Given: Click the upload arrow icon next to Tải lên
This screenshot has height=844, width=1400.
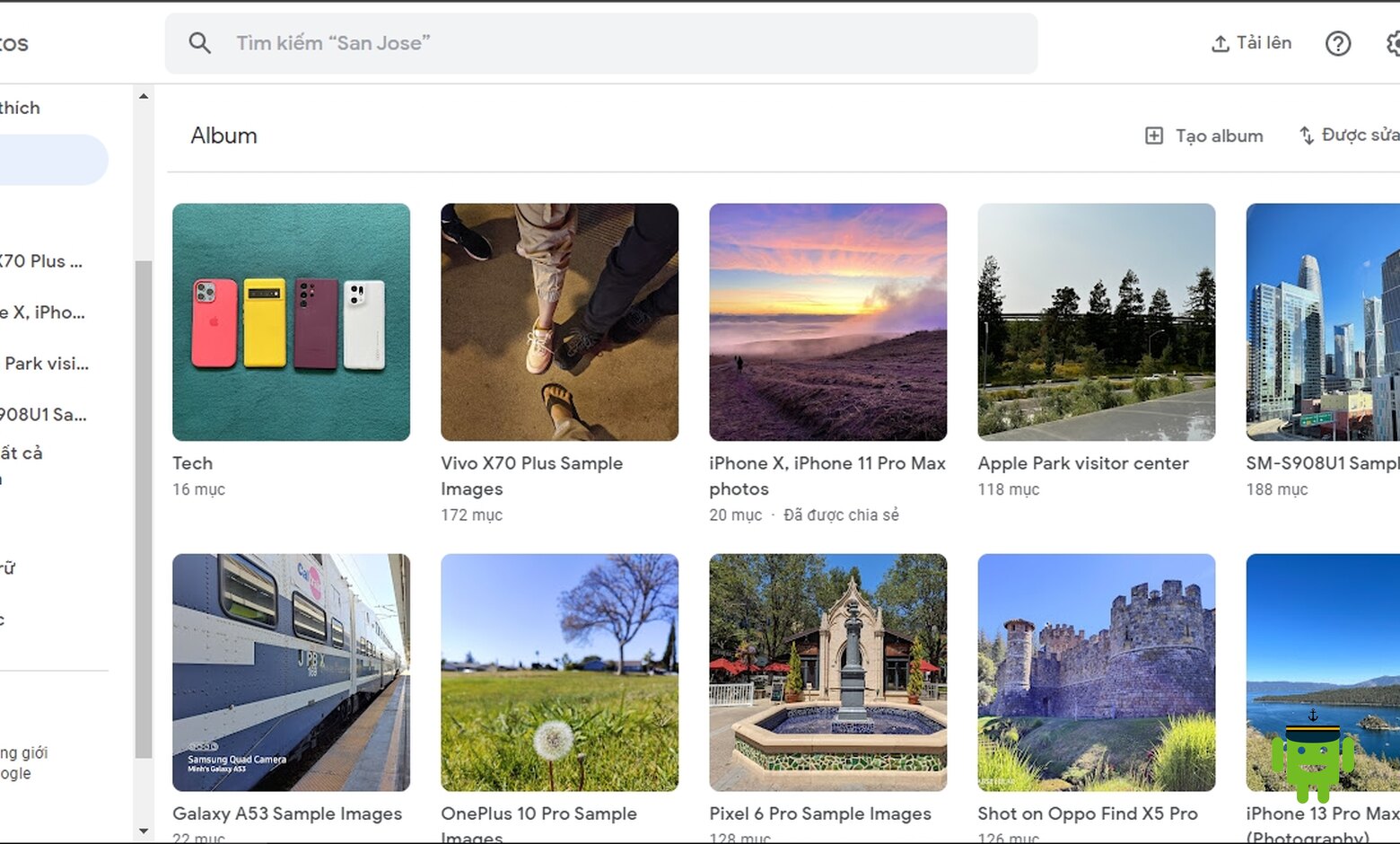Looking at the screenshot, I should (x=1220, y=43).
